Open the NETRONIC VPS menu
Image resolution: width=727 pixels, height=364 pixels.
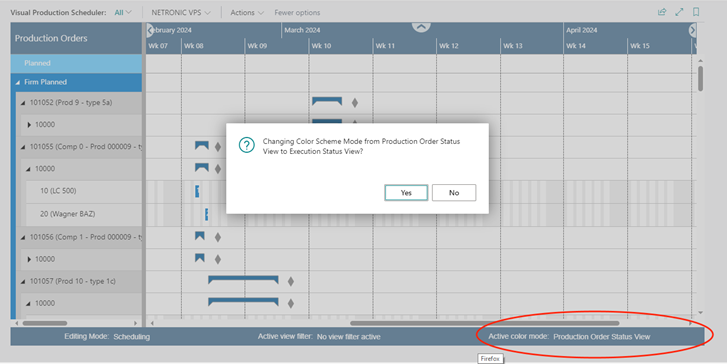click(181, 13)
